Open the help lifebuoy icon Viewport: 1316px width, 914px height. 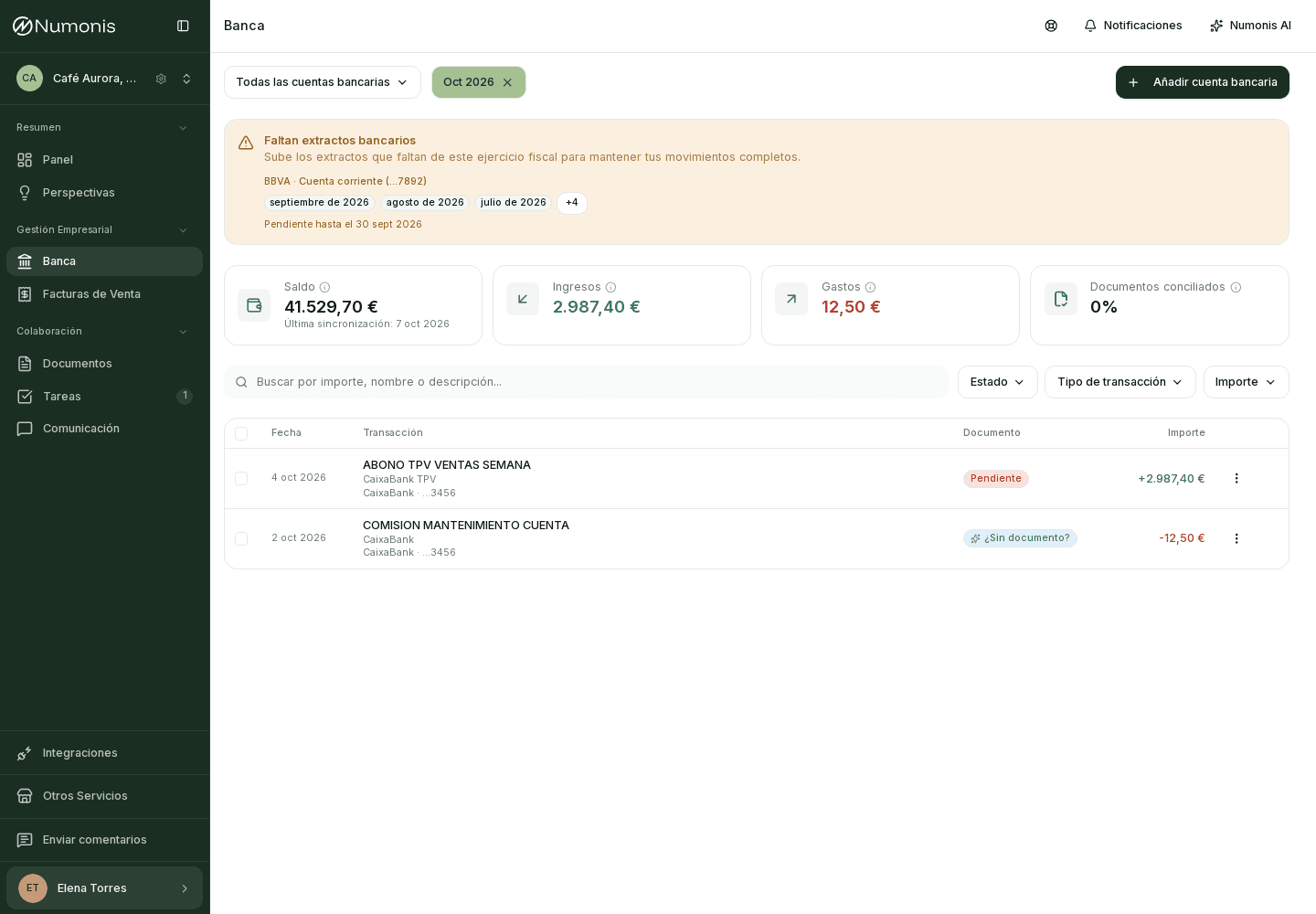1051,26
